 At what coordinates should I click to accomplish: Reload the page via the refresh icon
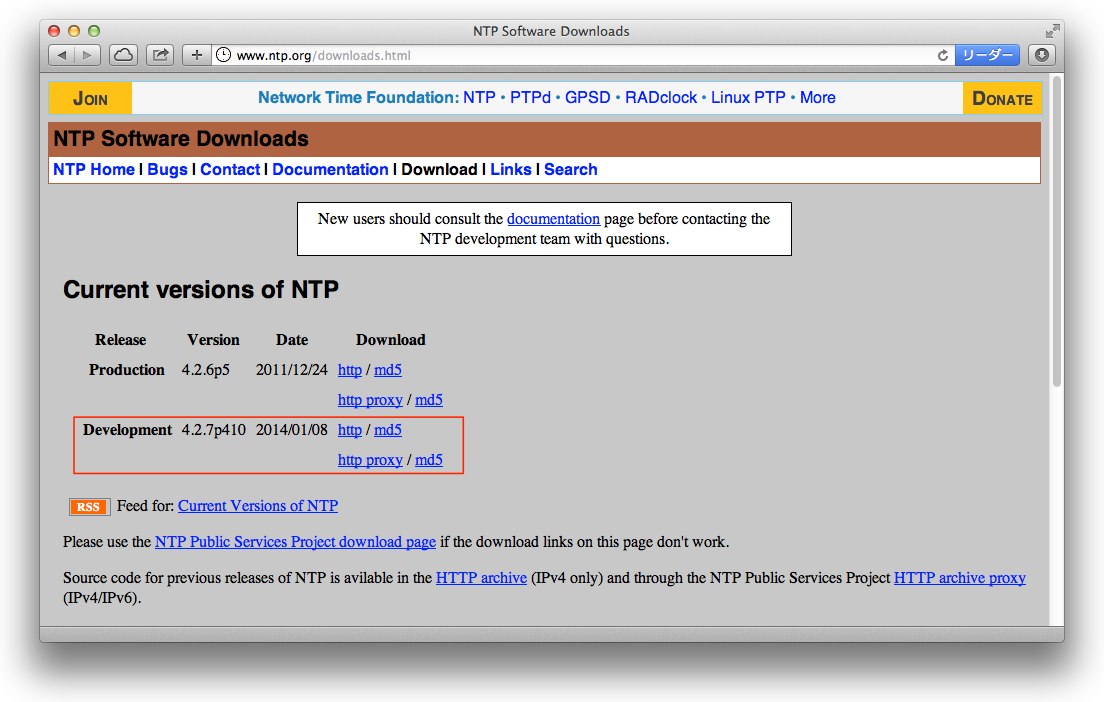pyautogui.click(x=942, y=55)
